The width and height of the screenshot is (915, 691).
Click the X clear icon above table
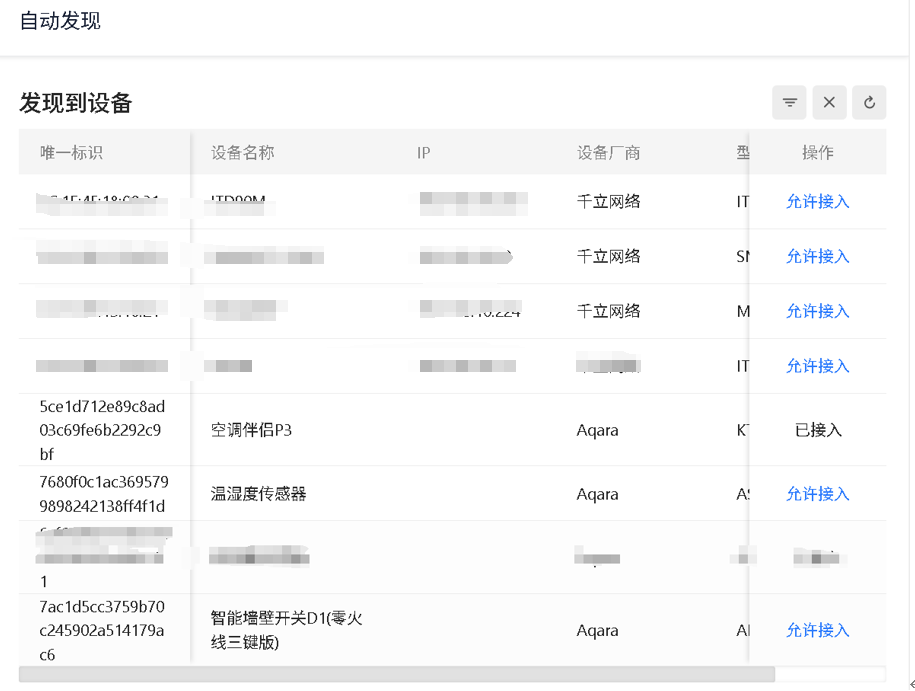829,102
